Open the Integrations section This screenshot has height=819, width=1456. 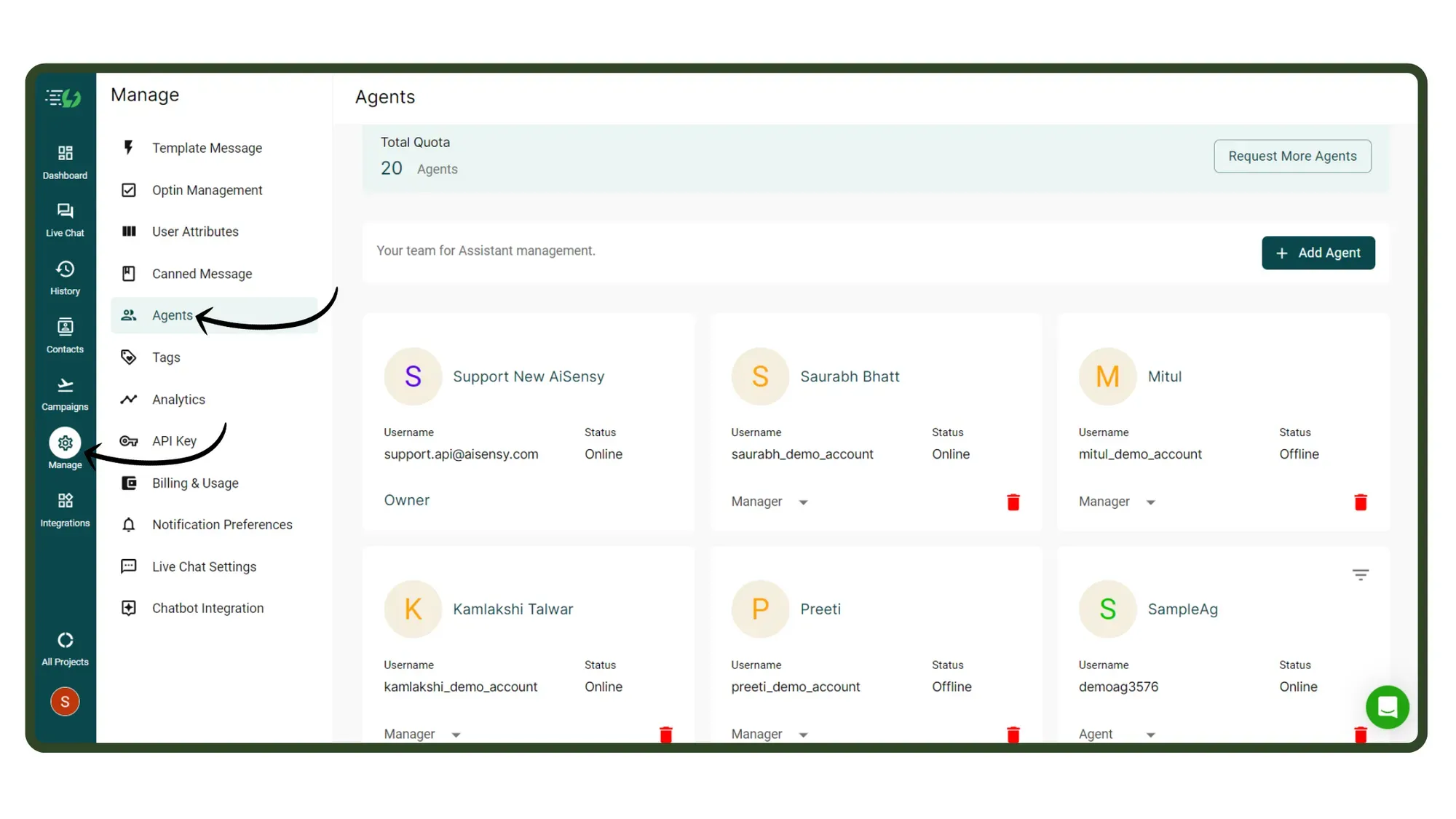[65, 507]
